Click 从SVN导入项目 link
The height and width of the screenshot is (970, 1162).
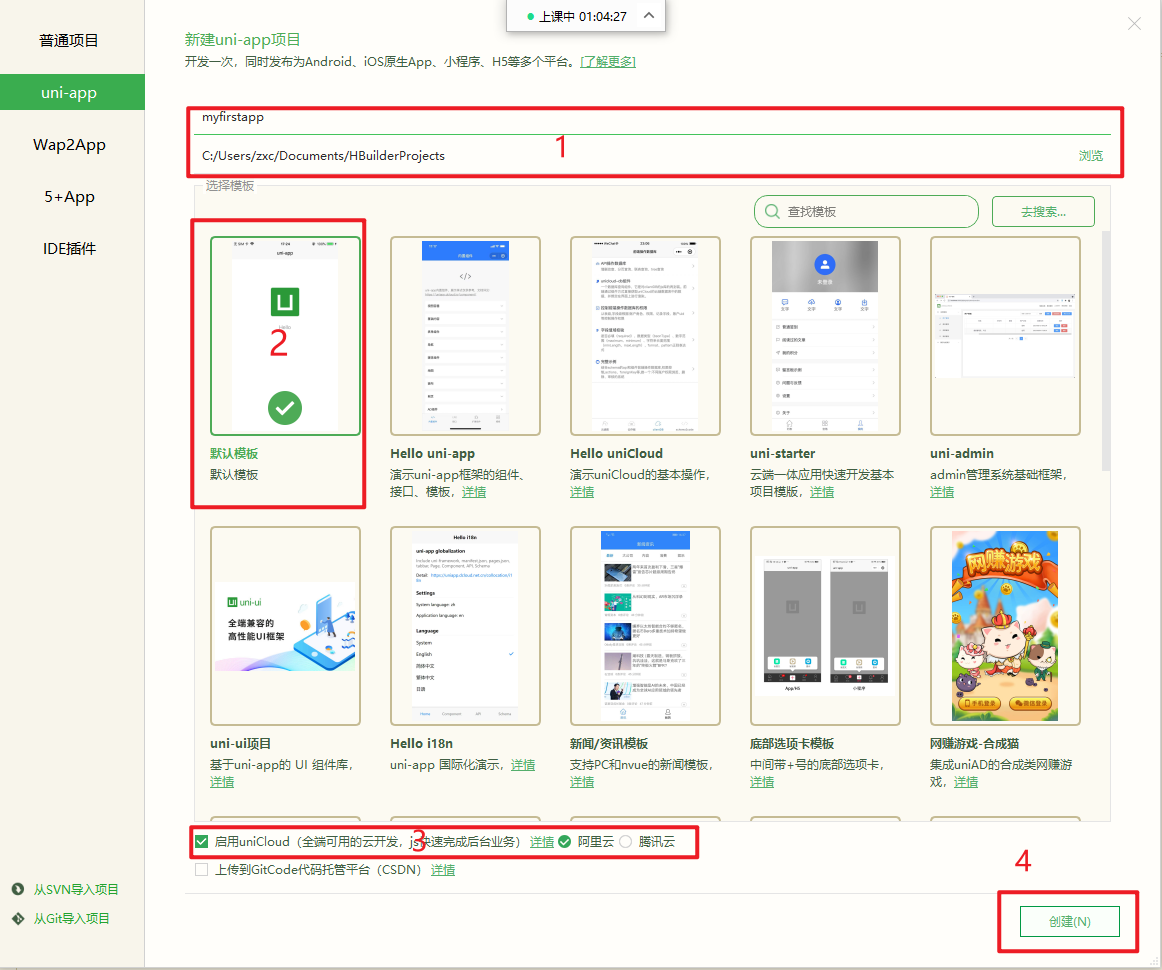pos(76,889)
